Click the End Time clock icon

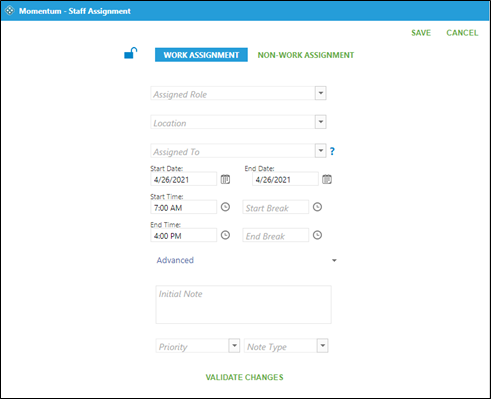(x=226, y=235)
